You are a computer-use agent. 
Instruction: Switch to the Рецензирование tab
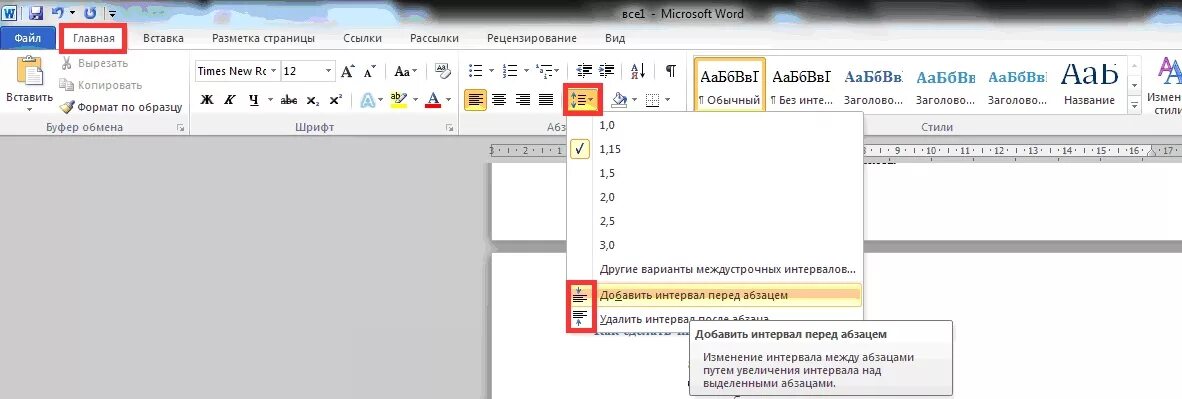coord(532,38)
